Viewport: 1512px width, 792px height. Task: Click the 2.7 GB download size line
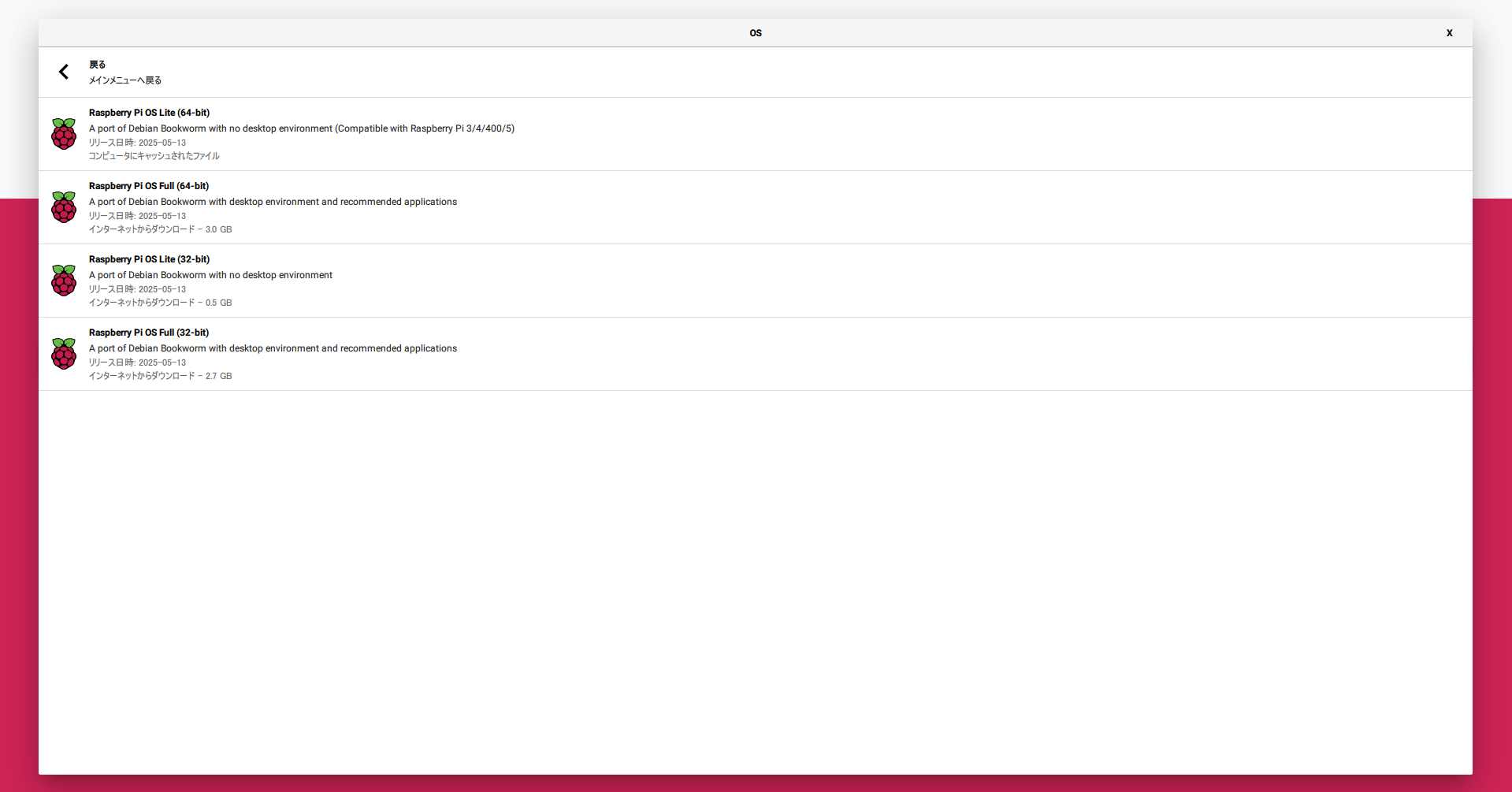click(x=160, y=376)
